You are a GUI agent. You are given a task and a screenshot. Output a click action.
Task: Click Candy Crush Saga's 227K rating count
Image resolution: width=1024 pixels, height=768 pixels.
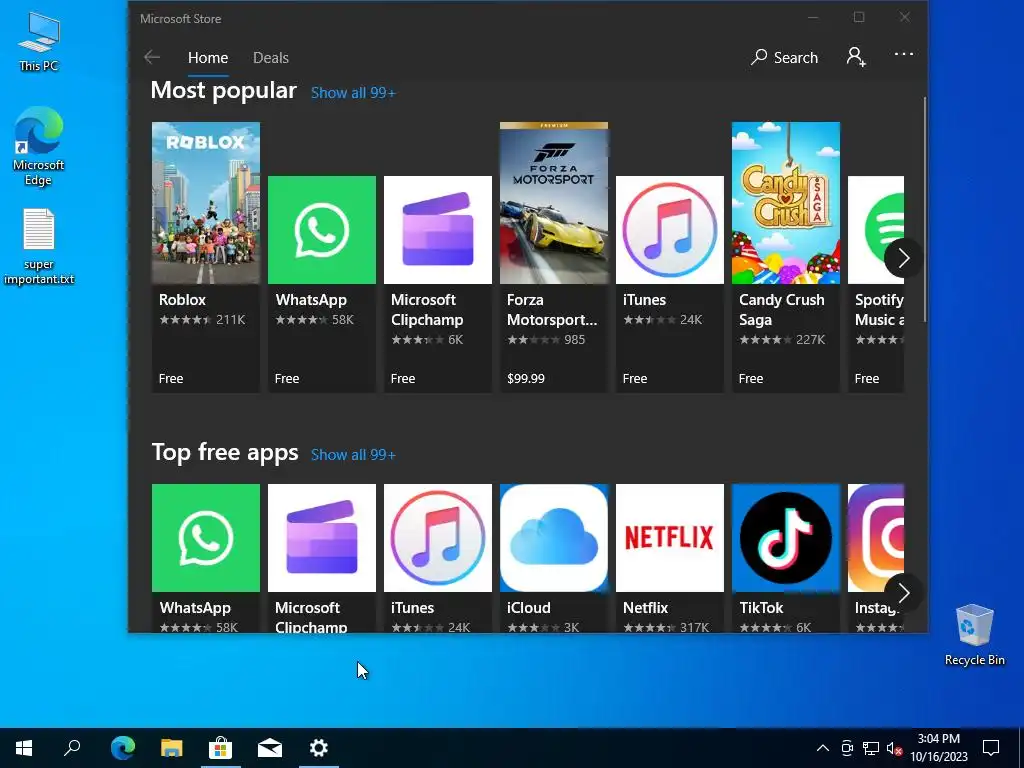[810, 340]
